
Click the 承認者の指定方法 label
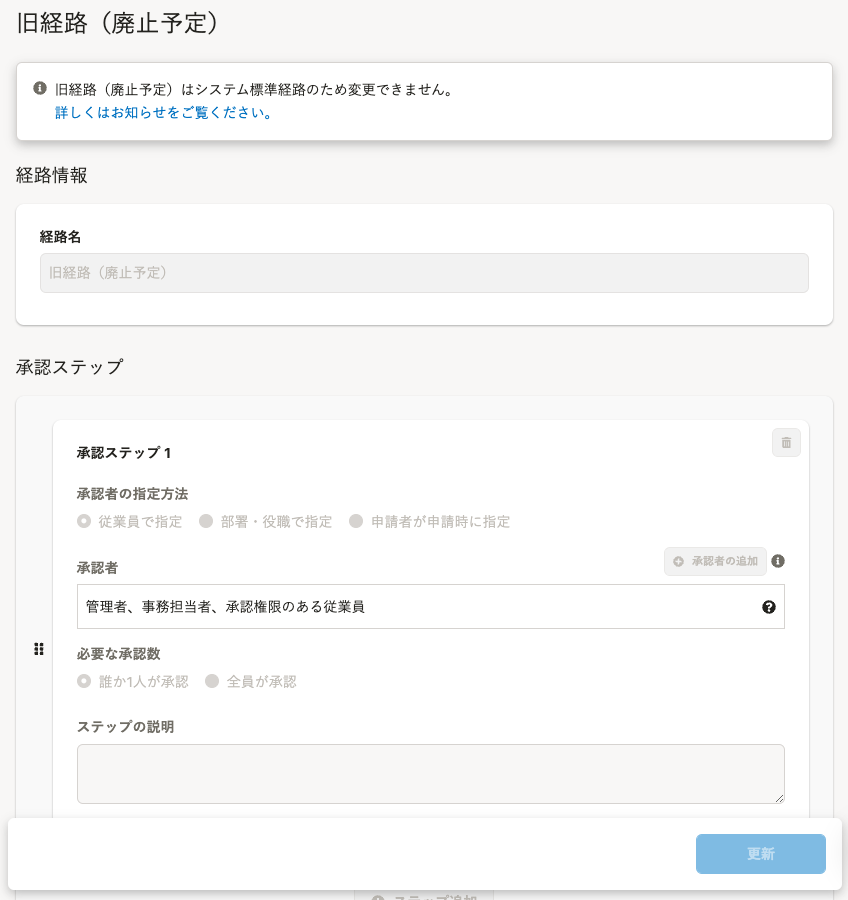tap(133, 494)
